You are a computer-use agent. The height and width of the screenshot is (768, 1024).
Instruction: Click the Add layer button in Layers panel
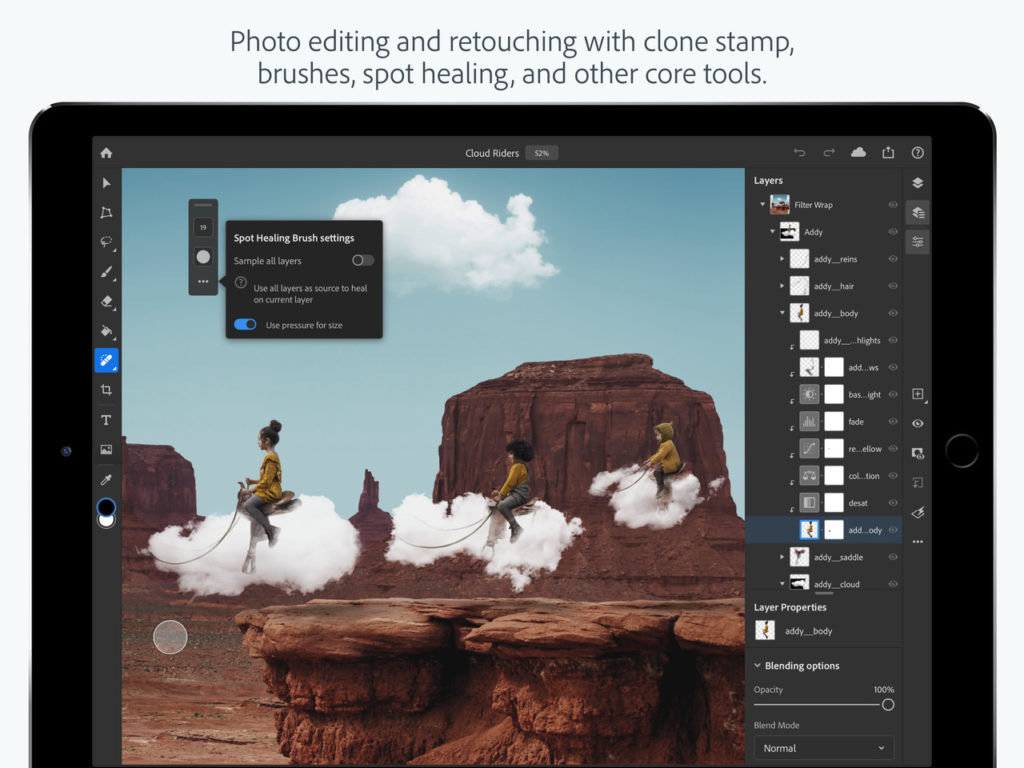click(x=918, y=394)
